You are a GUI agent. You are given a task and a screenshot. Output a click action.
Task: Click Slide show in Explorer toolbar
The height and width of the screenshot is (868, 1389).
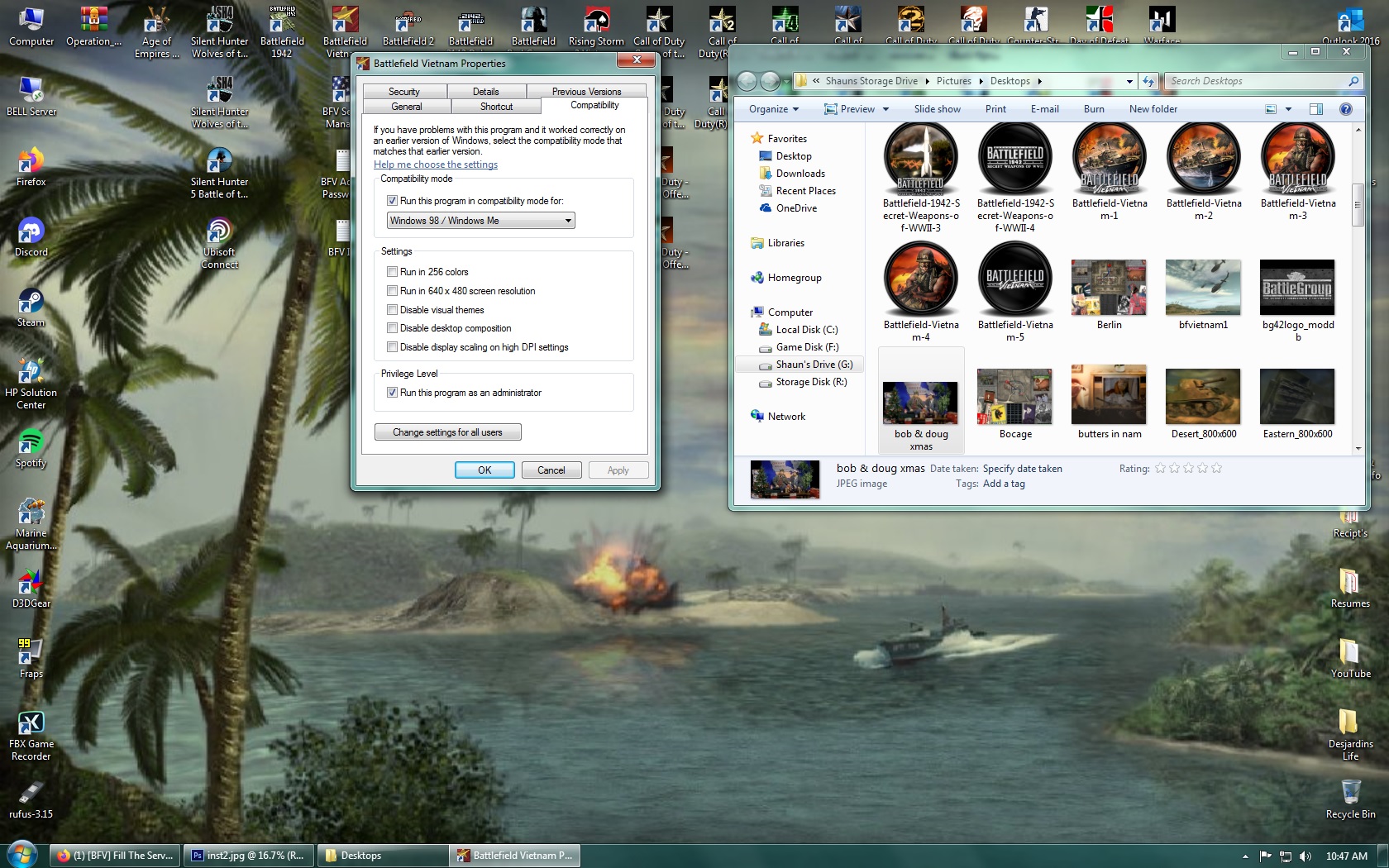[x=938, y=109]
